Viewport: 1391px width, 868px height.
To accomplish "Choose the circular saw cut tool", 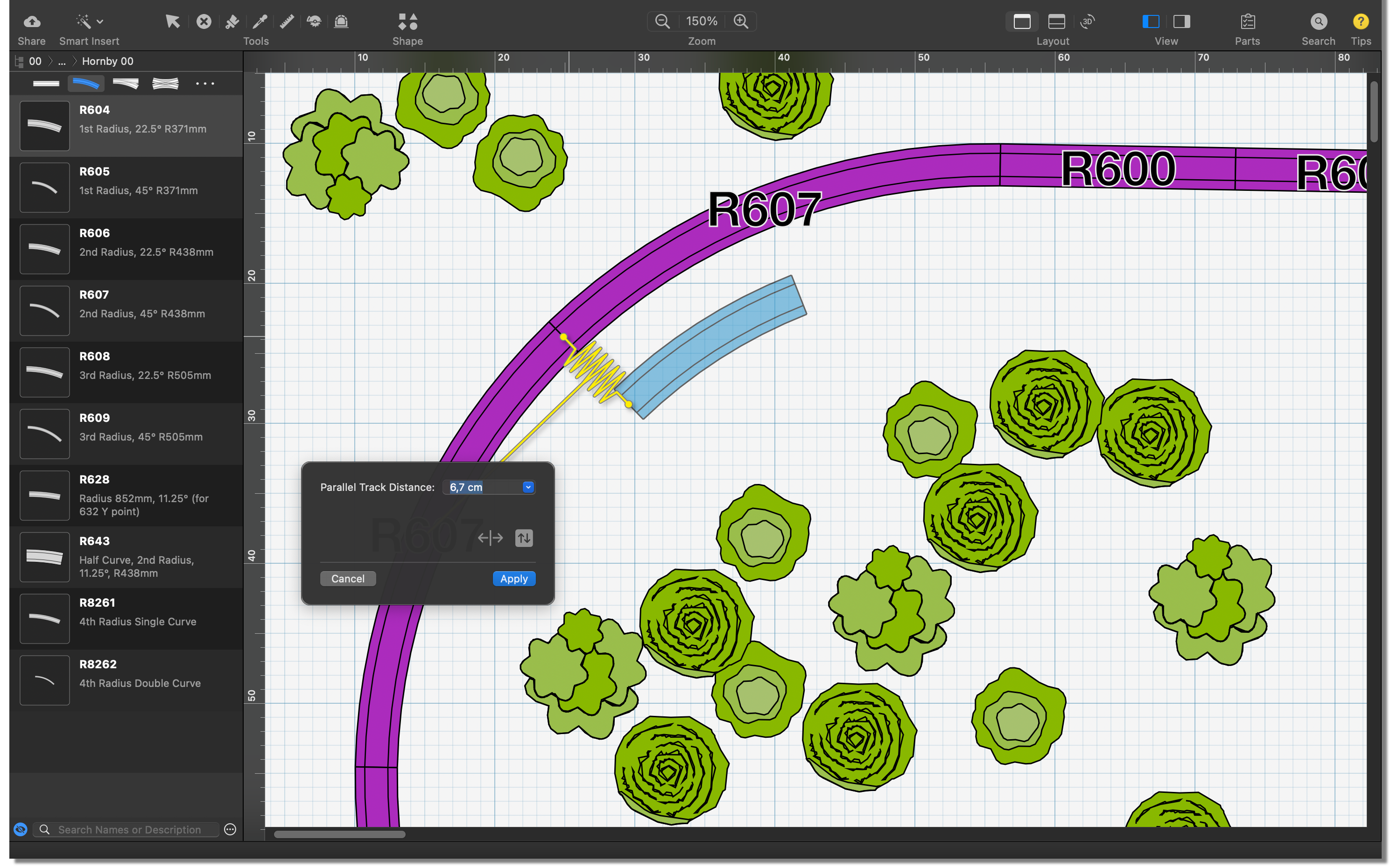I will [x=314, y=22].
